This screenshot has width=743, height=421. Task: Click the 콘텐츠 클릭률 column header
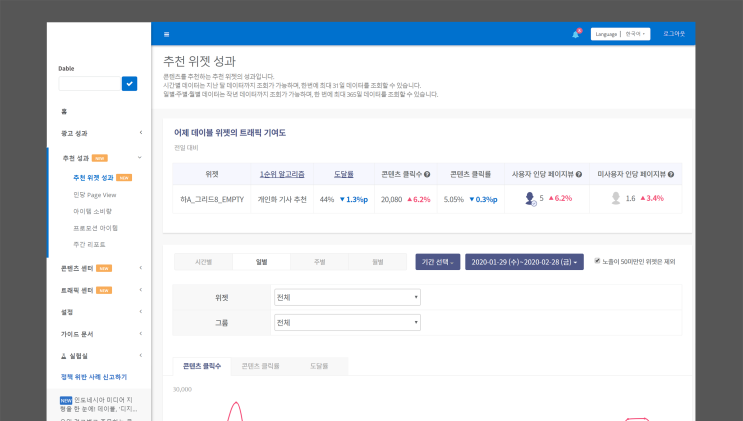[x=470, y=174]
